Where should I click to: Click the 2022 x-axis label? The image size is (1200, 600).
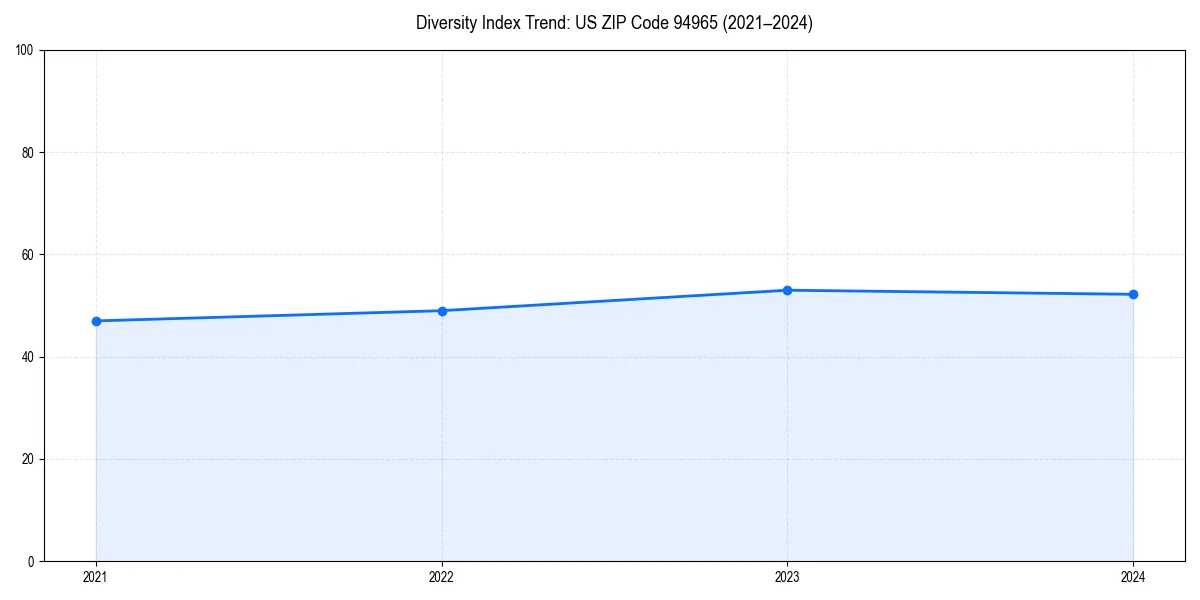point(441,577)
